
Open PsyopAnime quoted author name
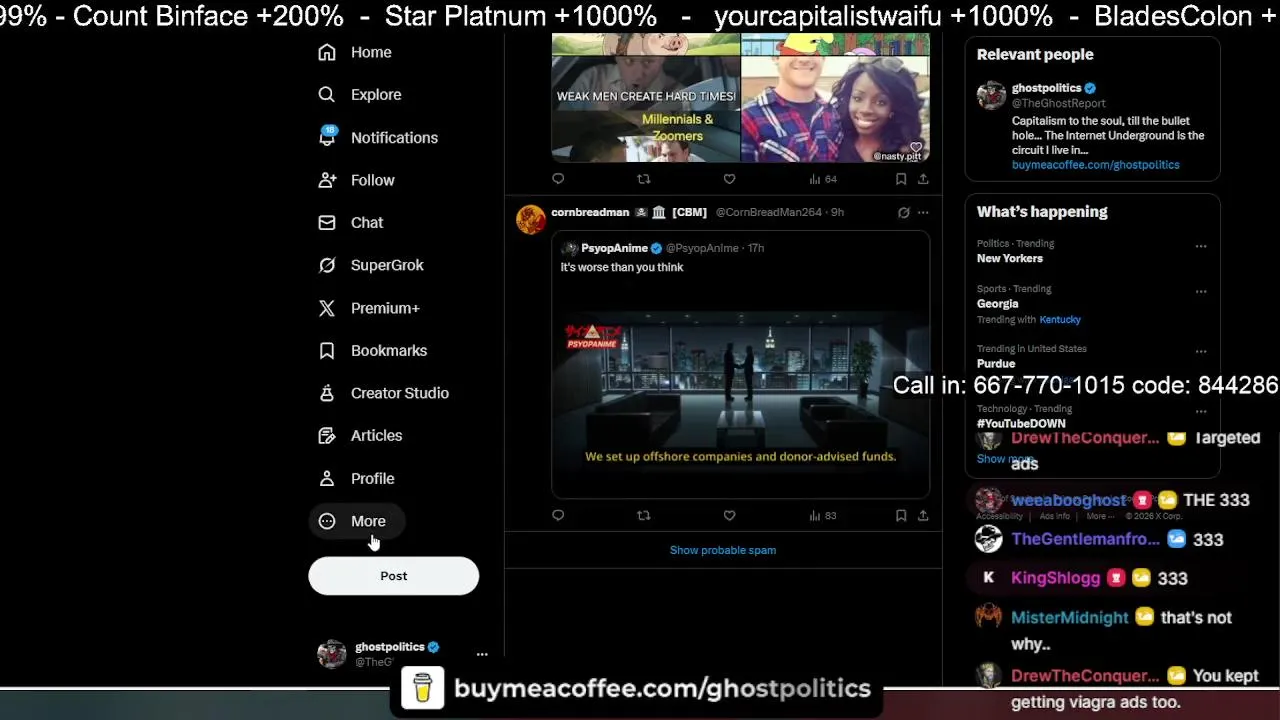(x=614, y=248)
